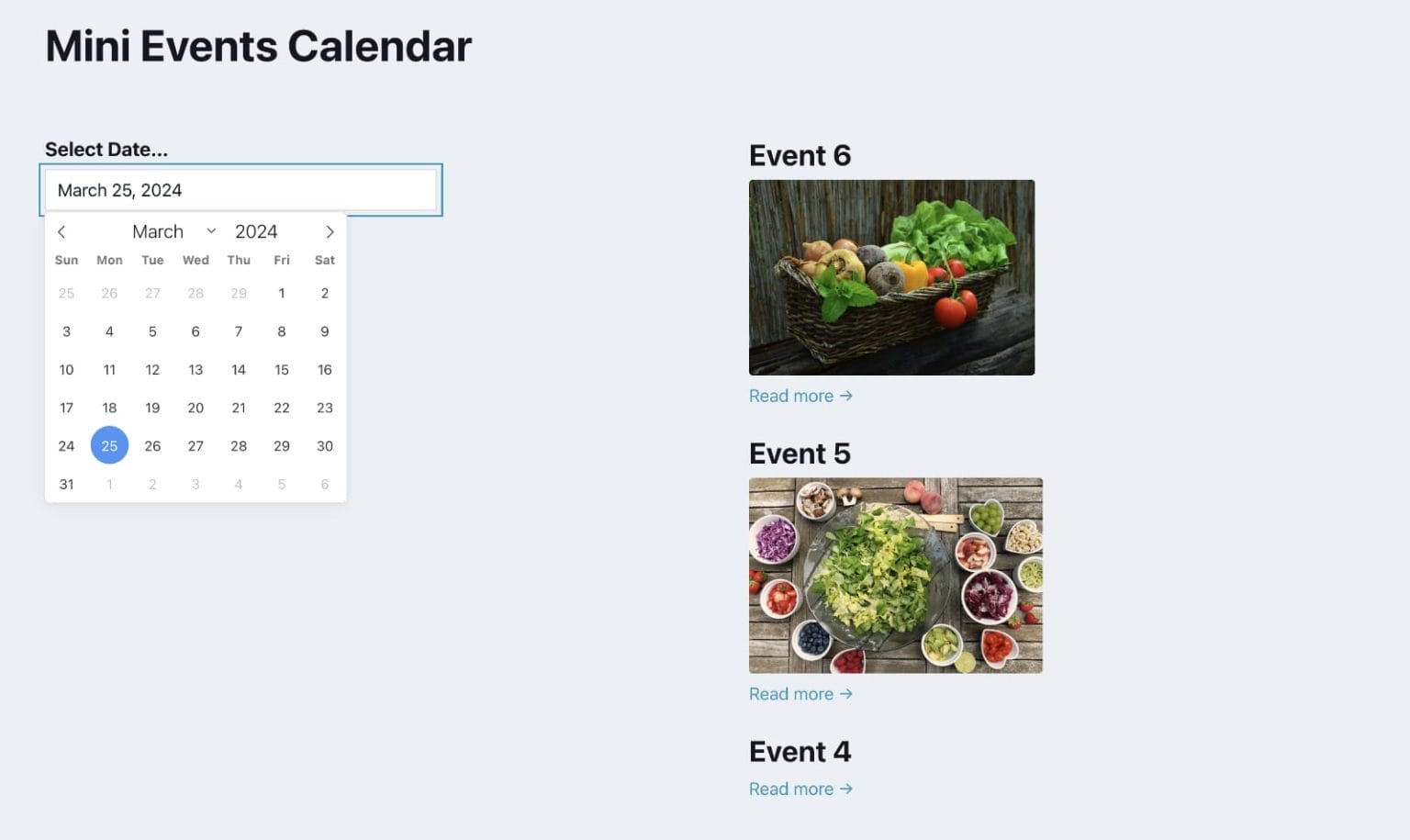Pick March 12 in the datepicker
The height and width of the screenshot is (840, 1410).
[152, 370]
